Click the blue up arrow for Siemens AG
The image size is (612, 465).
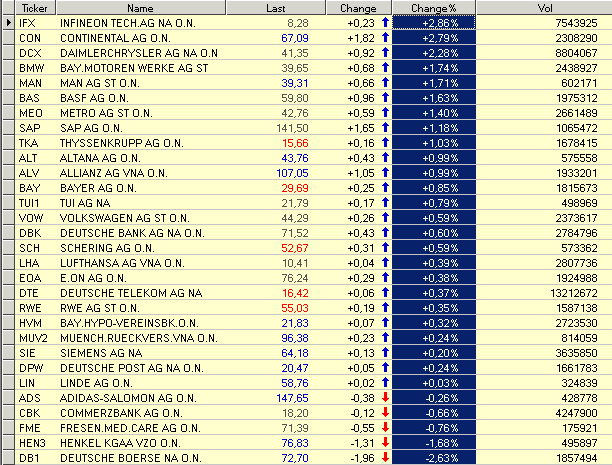point(384,353)
